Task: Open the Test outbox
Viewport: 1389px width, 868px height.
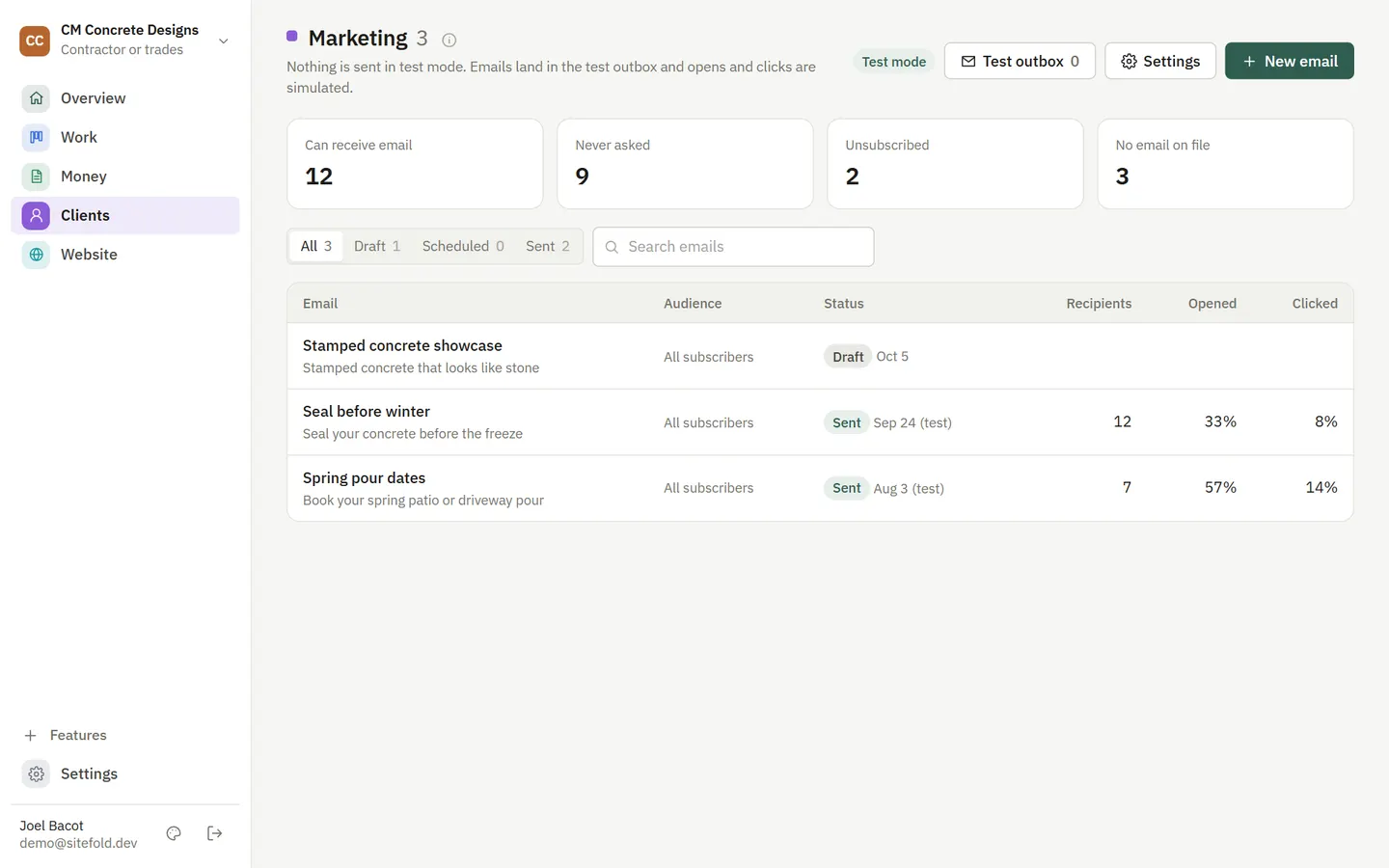Action: pyautogui.click(x=1020, y=61)
